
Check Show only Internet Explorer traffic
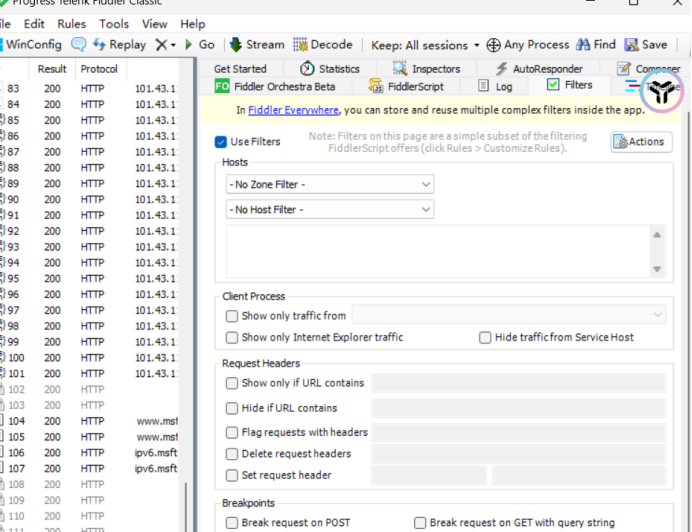click(x=232, y=338)
